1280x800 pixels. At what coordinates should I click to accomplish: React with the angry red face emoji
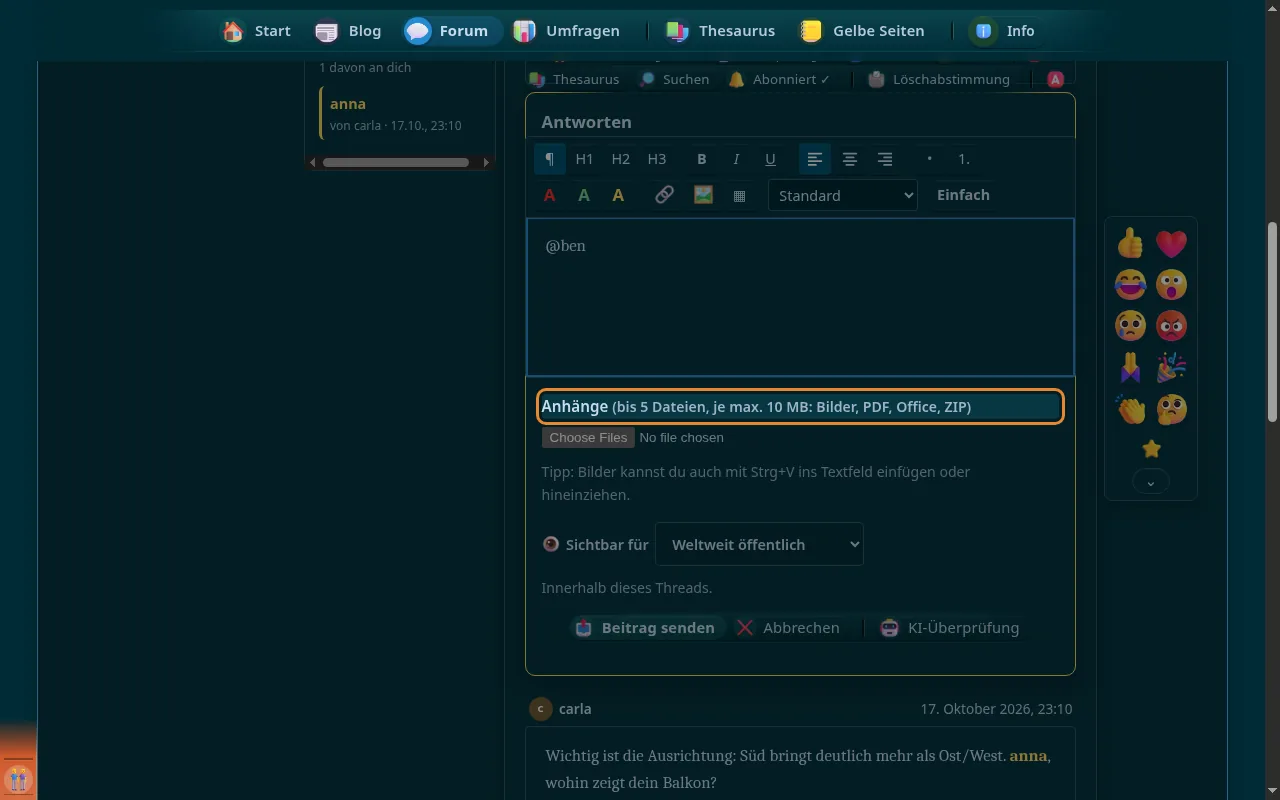point(1171,325)
